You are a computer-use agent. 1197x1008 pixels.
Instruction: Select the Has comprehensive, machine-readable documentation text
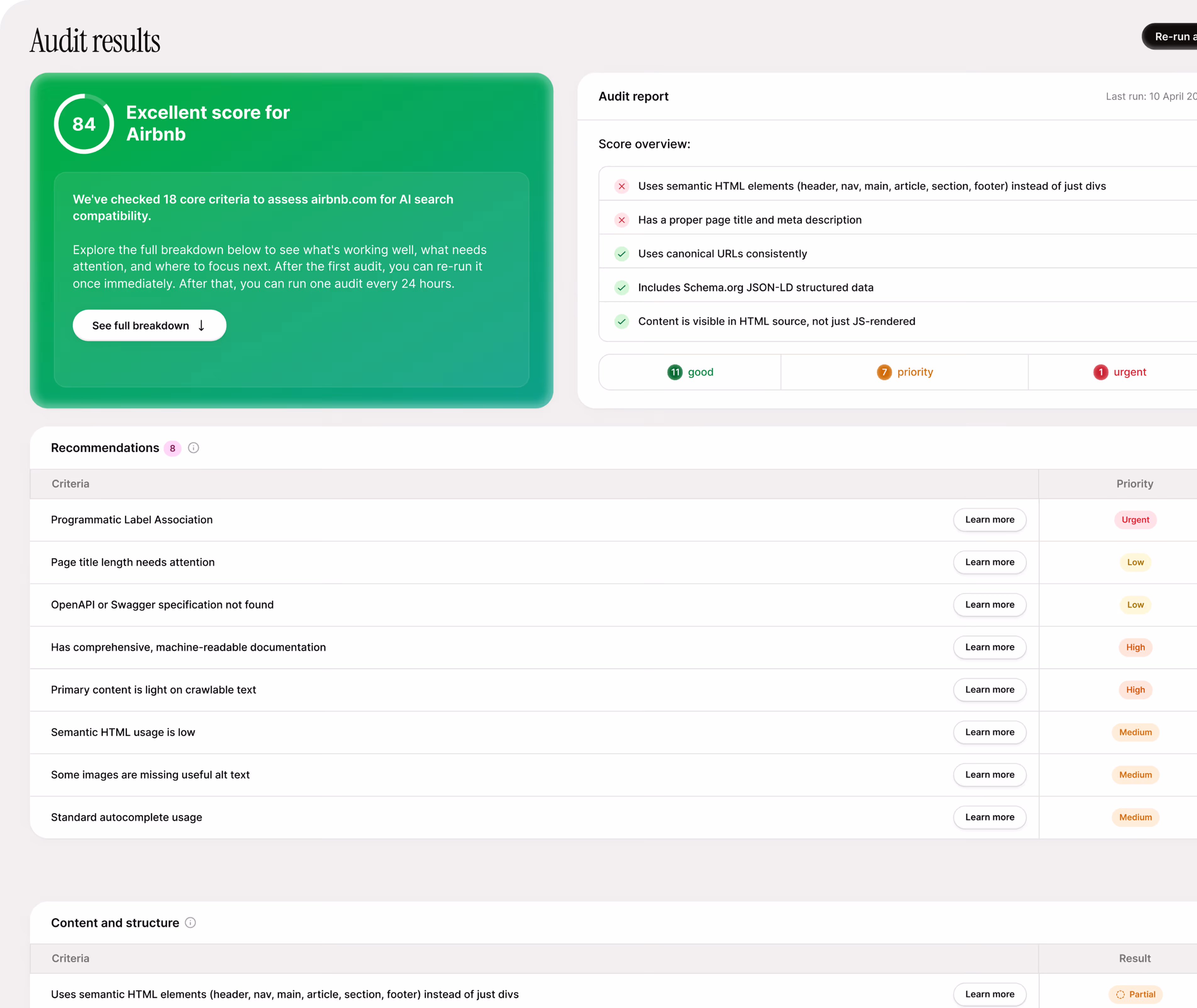pyautogui.click(x=188, y=647)
